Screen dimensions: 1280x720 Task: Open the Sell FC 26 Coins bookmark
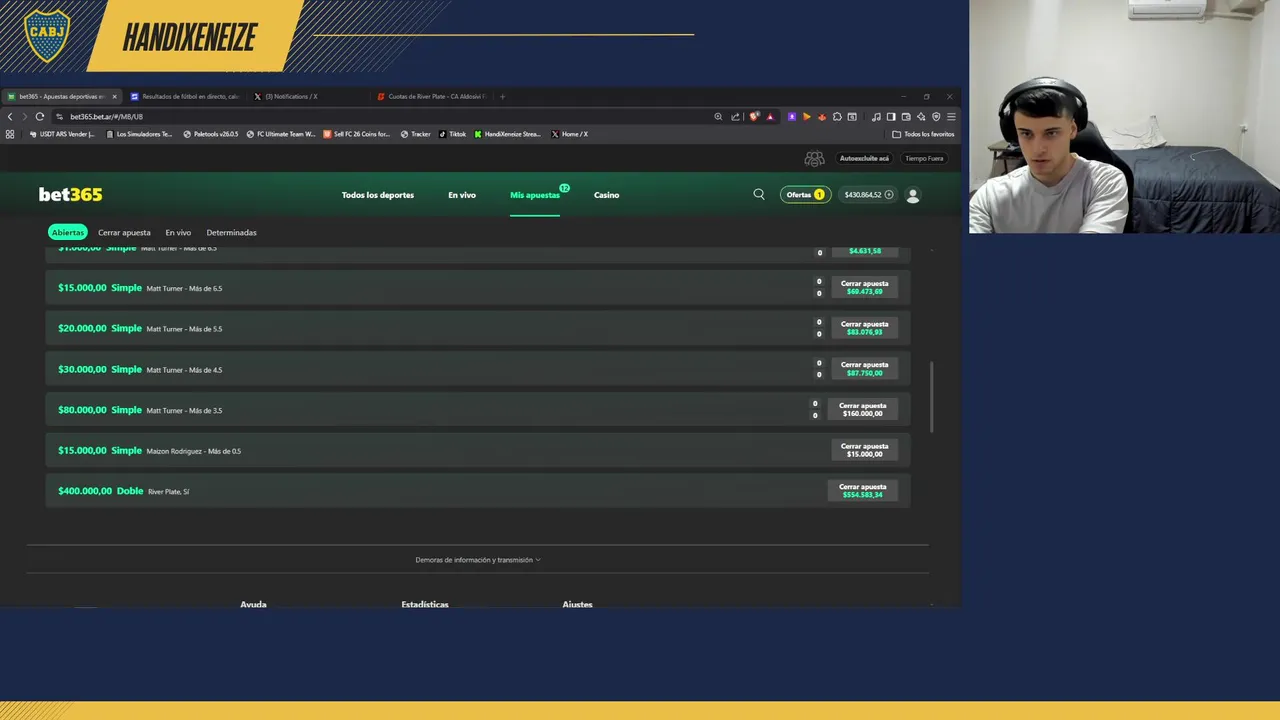tap(356, 134)
